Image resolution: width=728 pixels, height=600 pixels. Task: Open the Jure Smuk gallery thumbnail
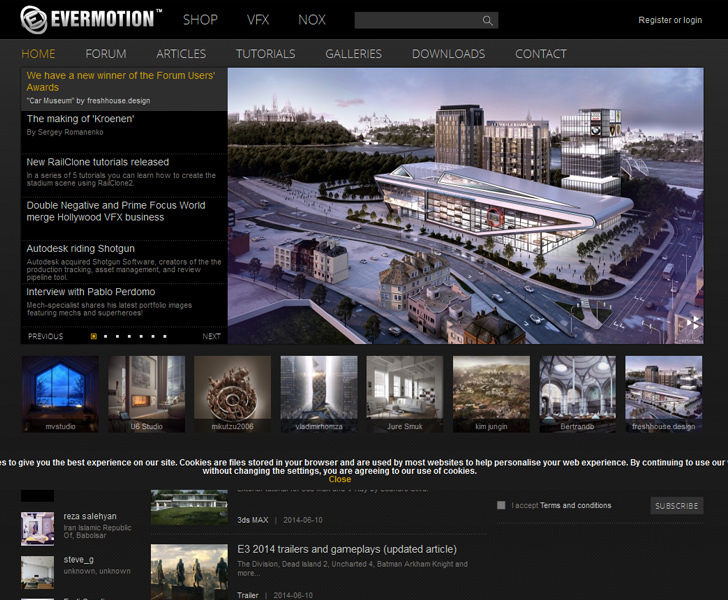pyautogui.click(x=405, y=394)
